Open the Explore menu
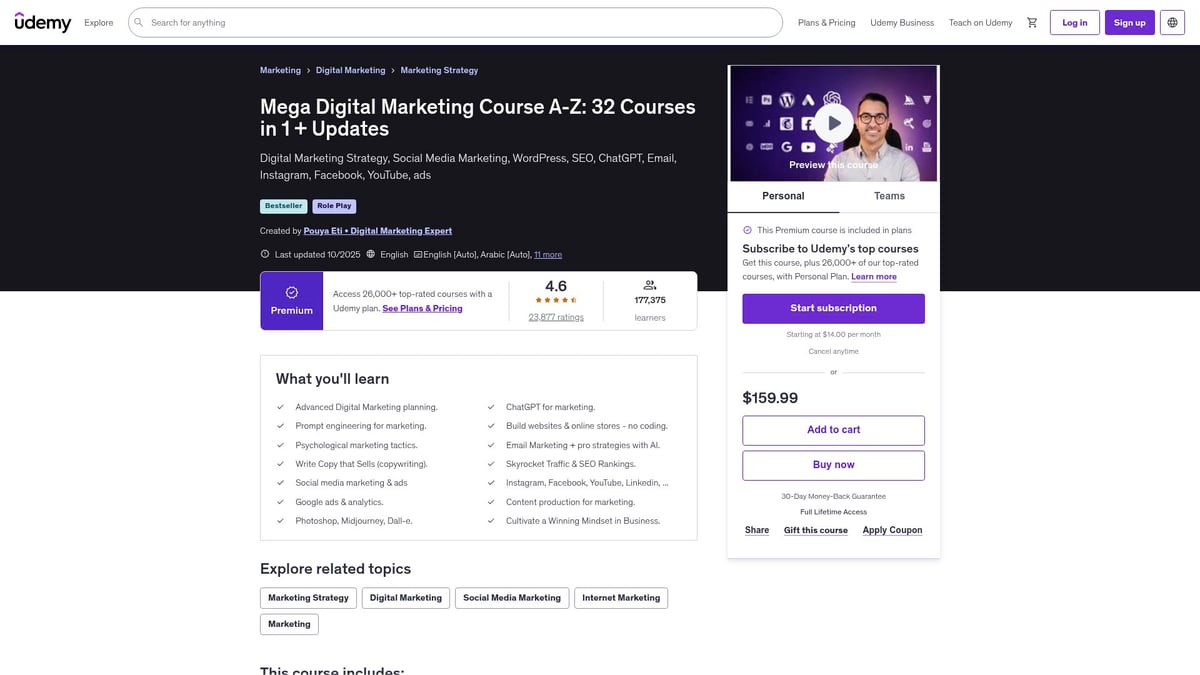The height and width of the screenshot is (675, 1200). 99,21
